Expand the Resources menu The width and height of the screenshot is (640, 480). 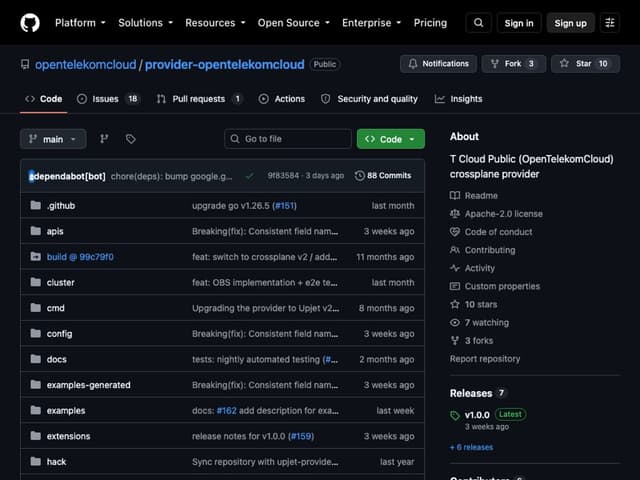coord(216,23)
